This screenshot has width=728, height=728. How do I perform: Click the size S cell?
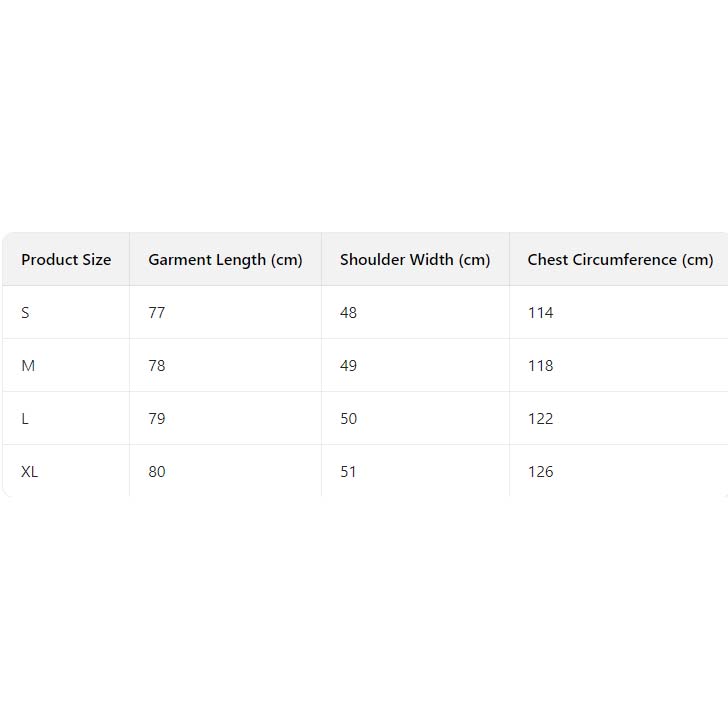pos(25,313)
